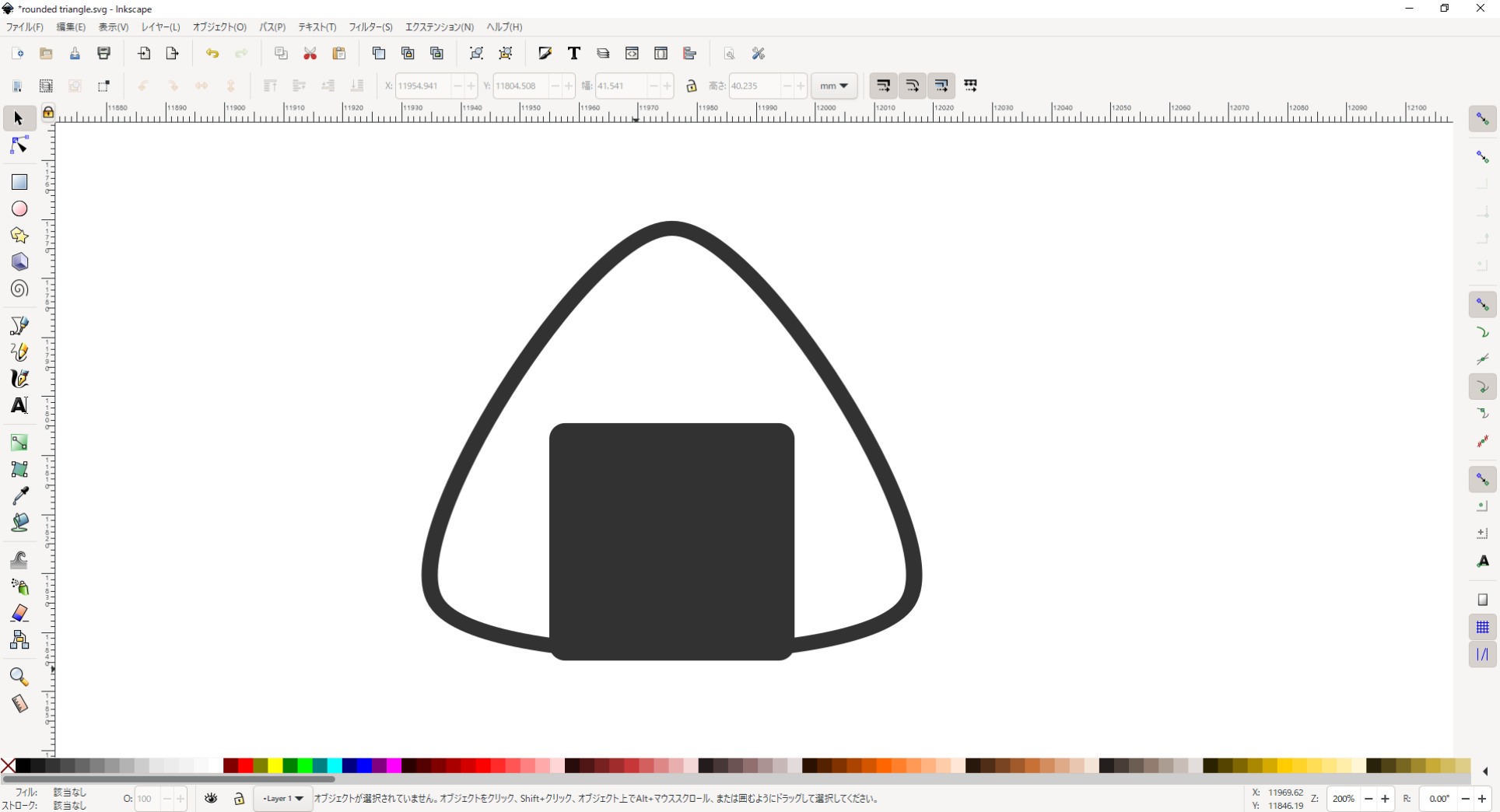Screen dimensions: 1500x812
Task: Open the mm unit dropdown
Action: coord(834,86)
